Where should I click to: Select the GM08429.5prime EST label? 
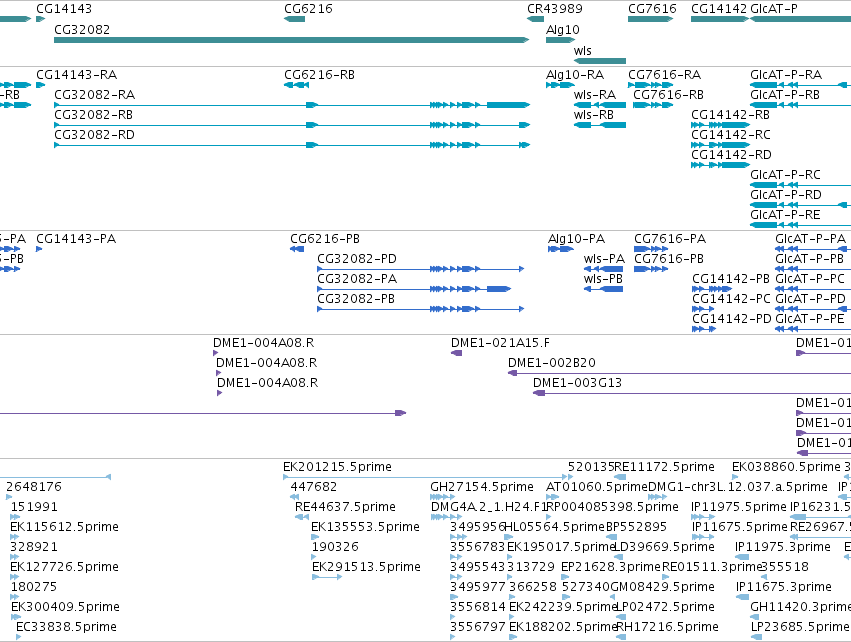[x=663, y=587]
